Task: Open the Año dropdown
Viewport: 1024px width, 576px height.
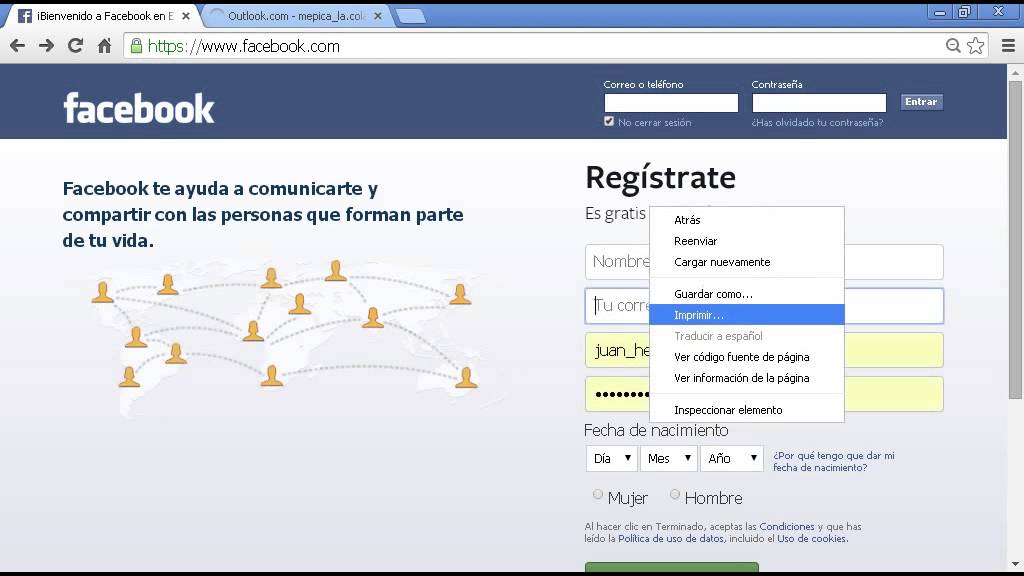Action: coord(731,458)
